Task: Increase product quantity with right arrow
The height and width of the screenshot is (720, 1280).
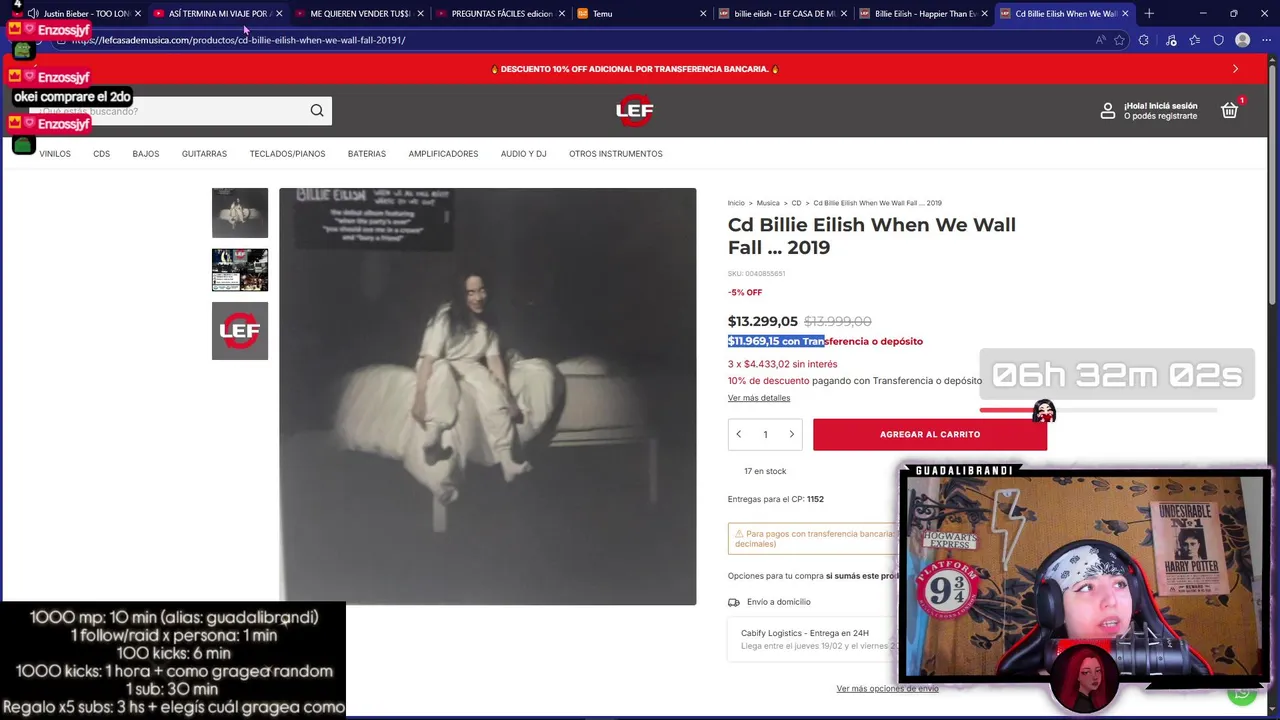Action: click(x=791, y=434)
